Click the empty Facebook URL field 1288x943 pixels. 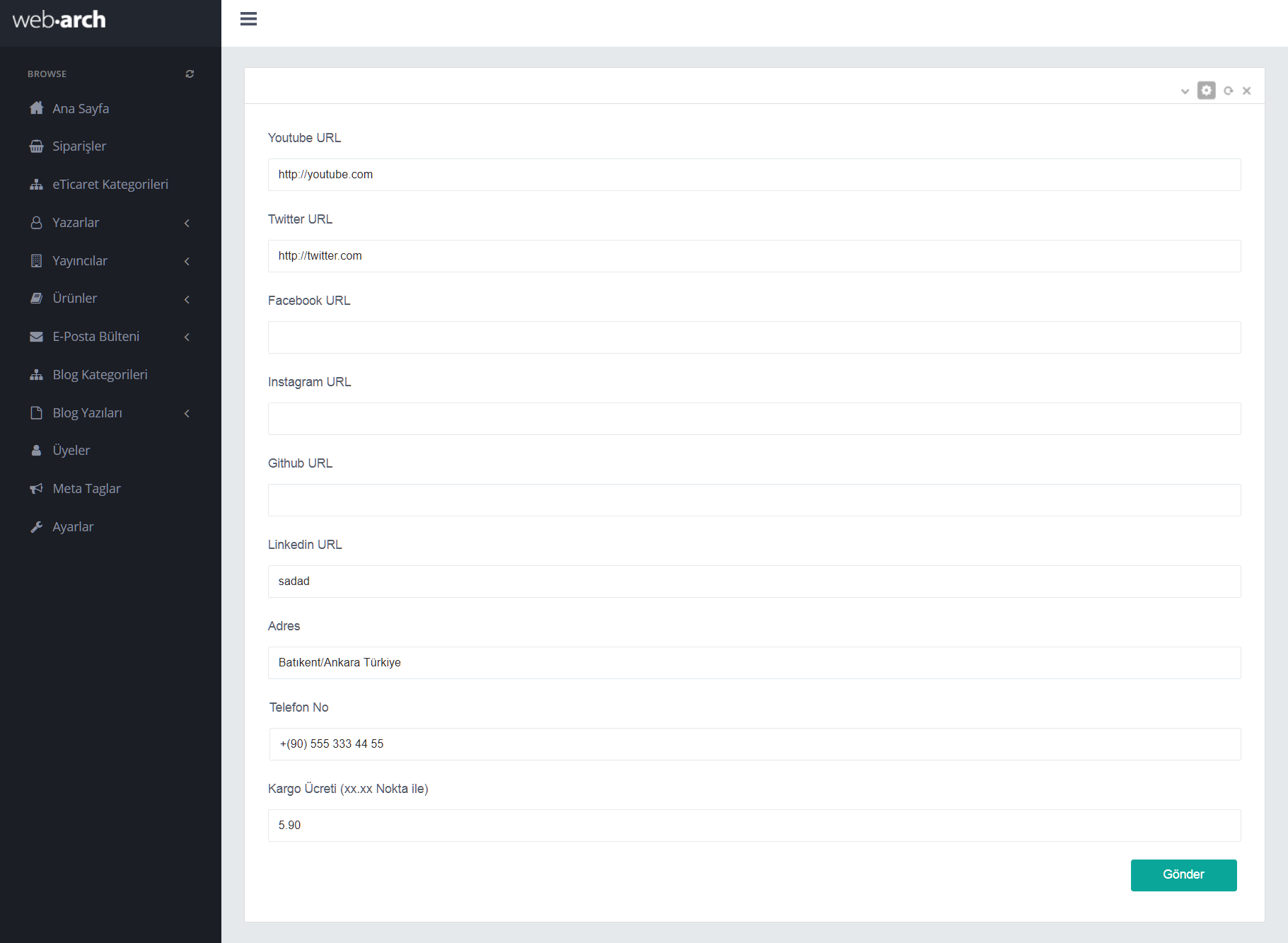coord(754,337)
